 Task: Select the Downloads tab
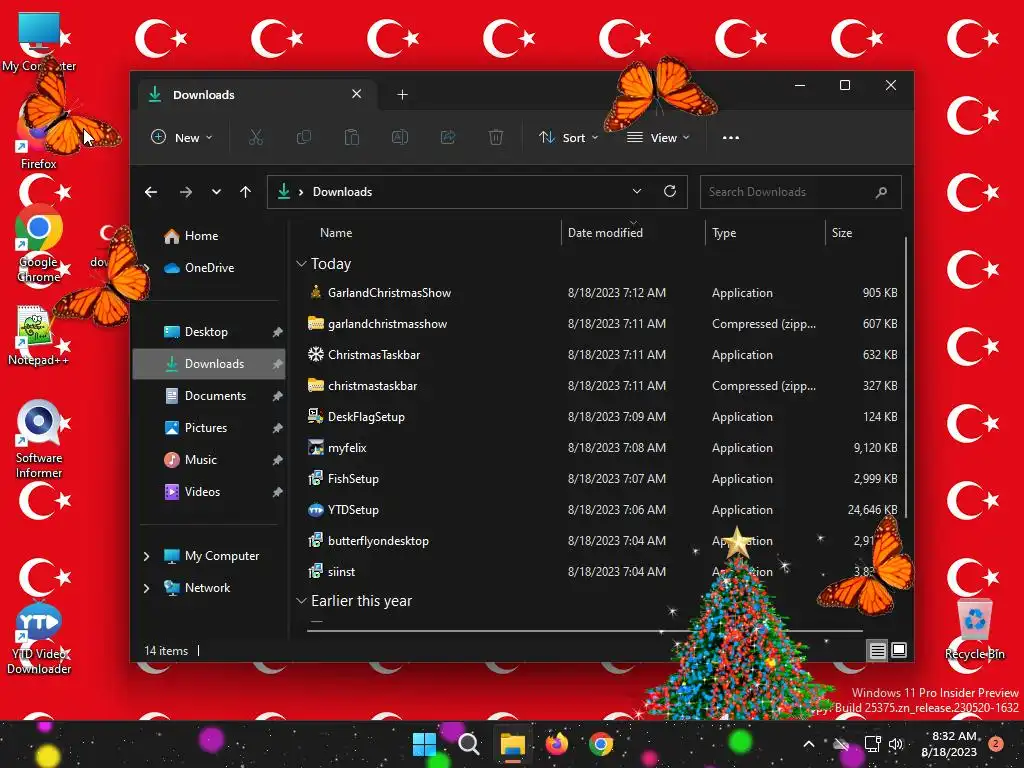[255, 95]
